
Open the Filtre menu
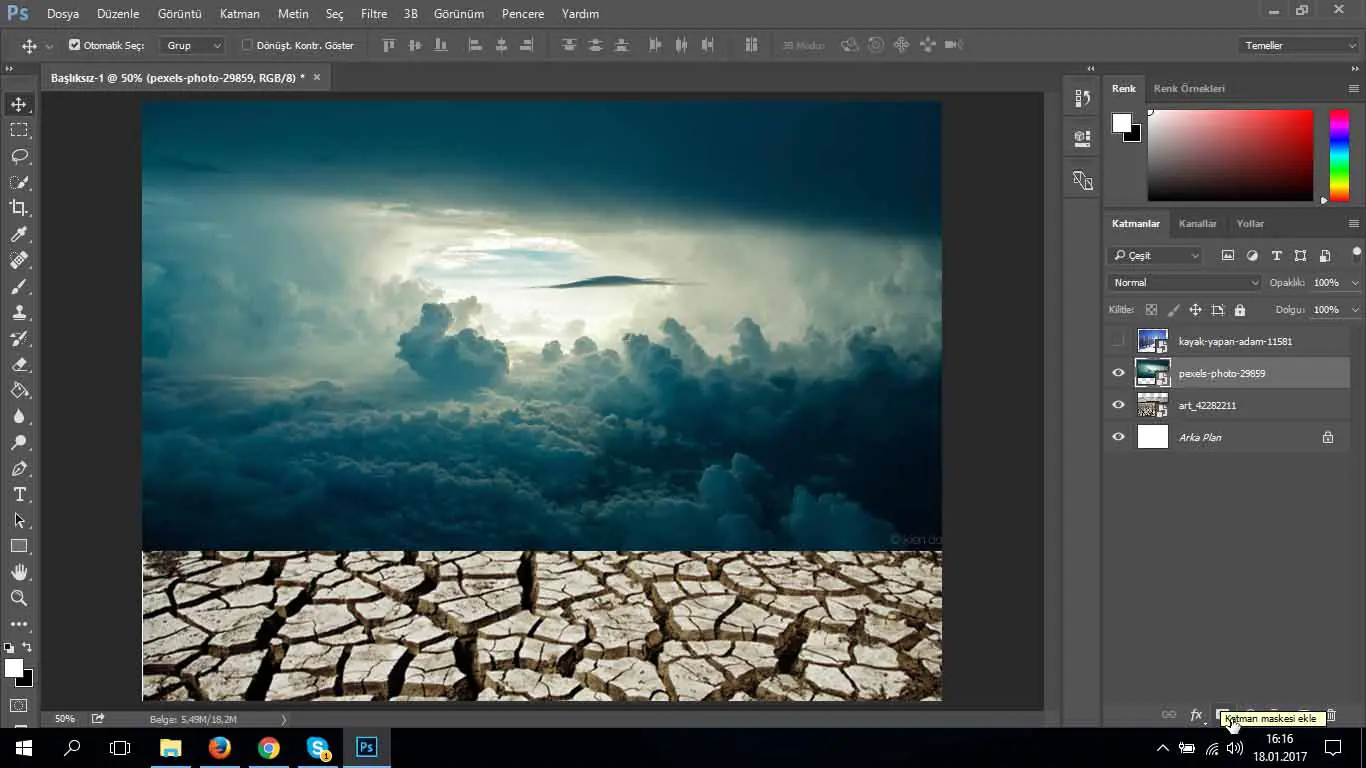(373, 14)
